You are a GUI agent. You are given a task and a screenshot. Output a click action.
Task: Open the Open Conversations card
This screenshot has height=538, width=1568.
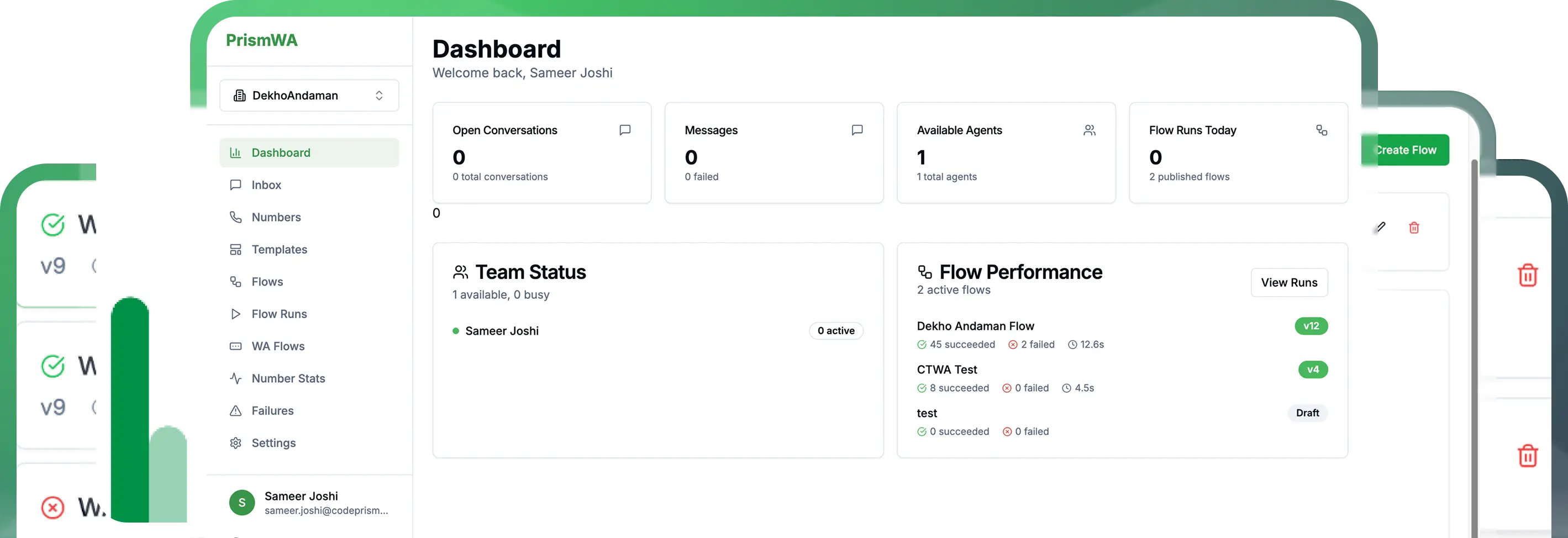point(542,153)
